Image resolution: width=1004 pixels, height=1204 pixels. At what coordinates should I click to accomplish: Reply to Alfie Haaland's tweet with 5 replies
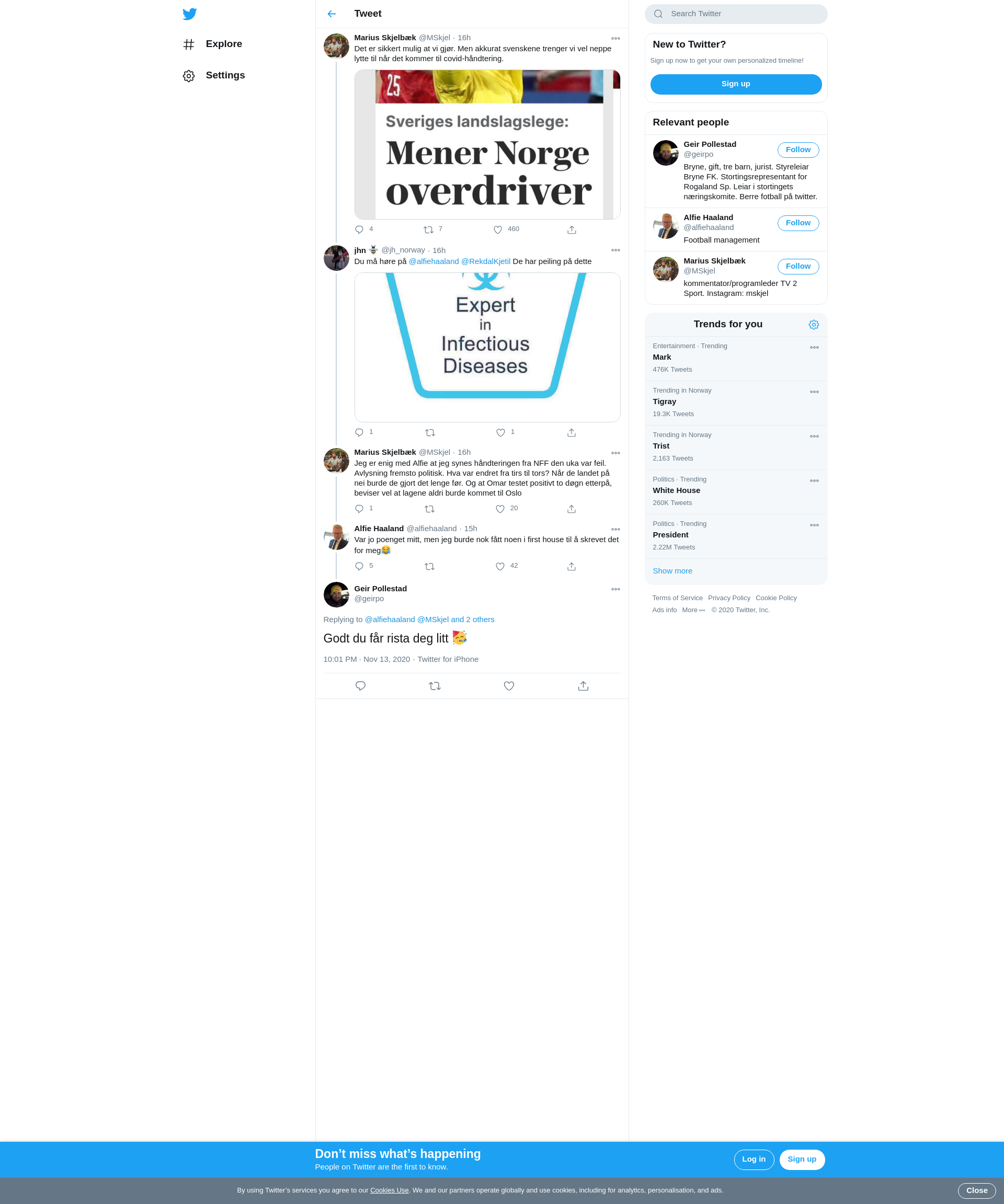pos(360,567)
